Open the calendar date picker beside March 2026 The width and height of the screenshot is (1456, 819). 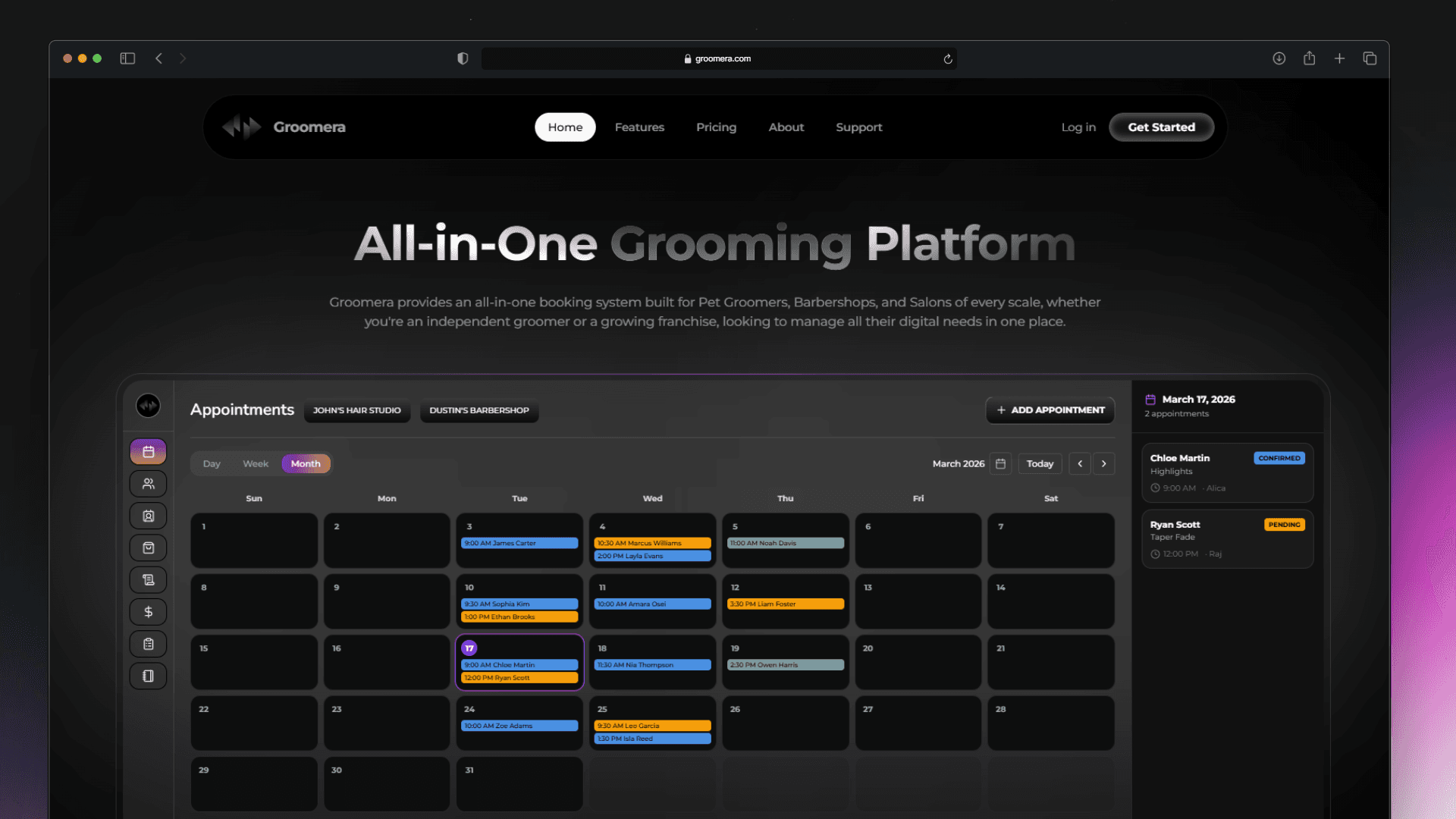click(1001, 463)
